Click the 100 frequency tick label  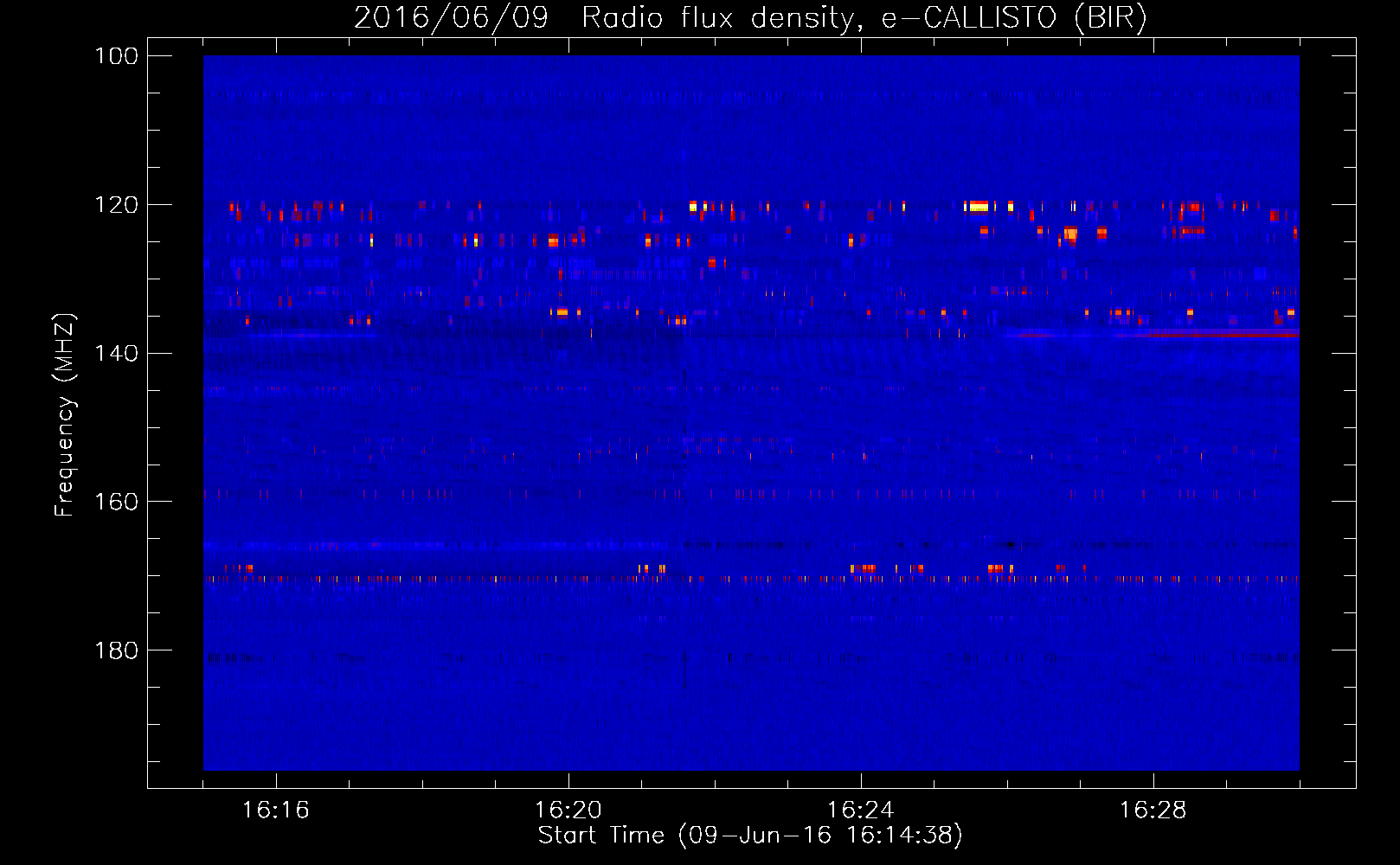pyautogui.click(x=116, y=56)
